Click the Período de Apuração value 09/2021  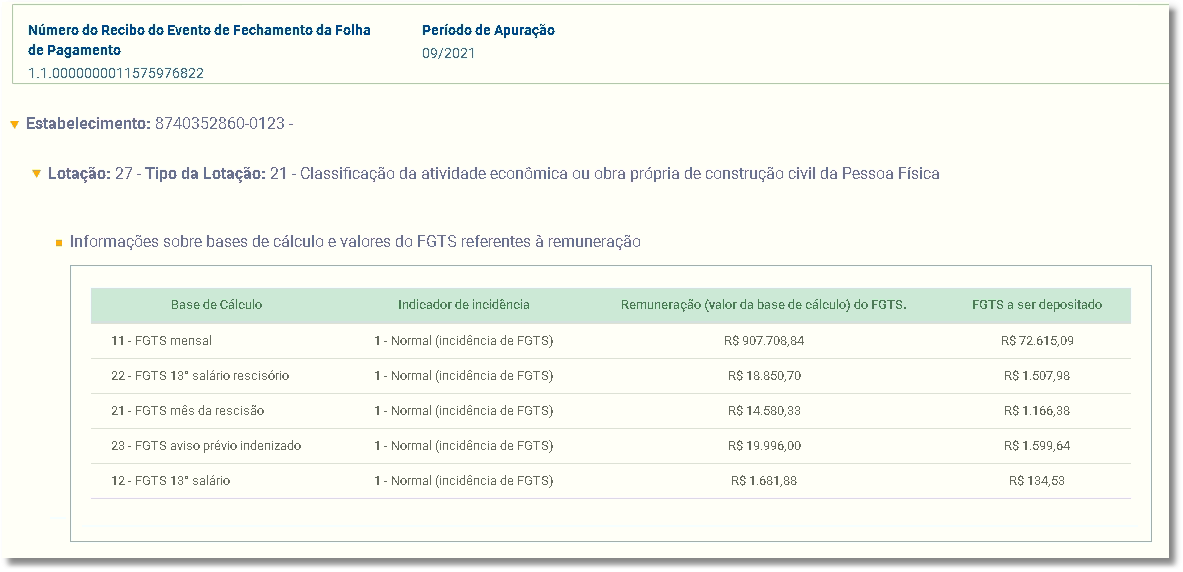[448, 54]
